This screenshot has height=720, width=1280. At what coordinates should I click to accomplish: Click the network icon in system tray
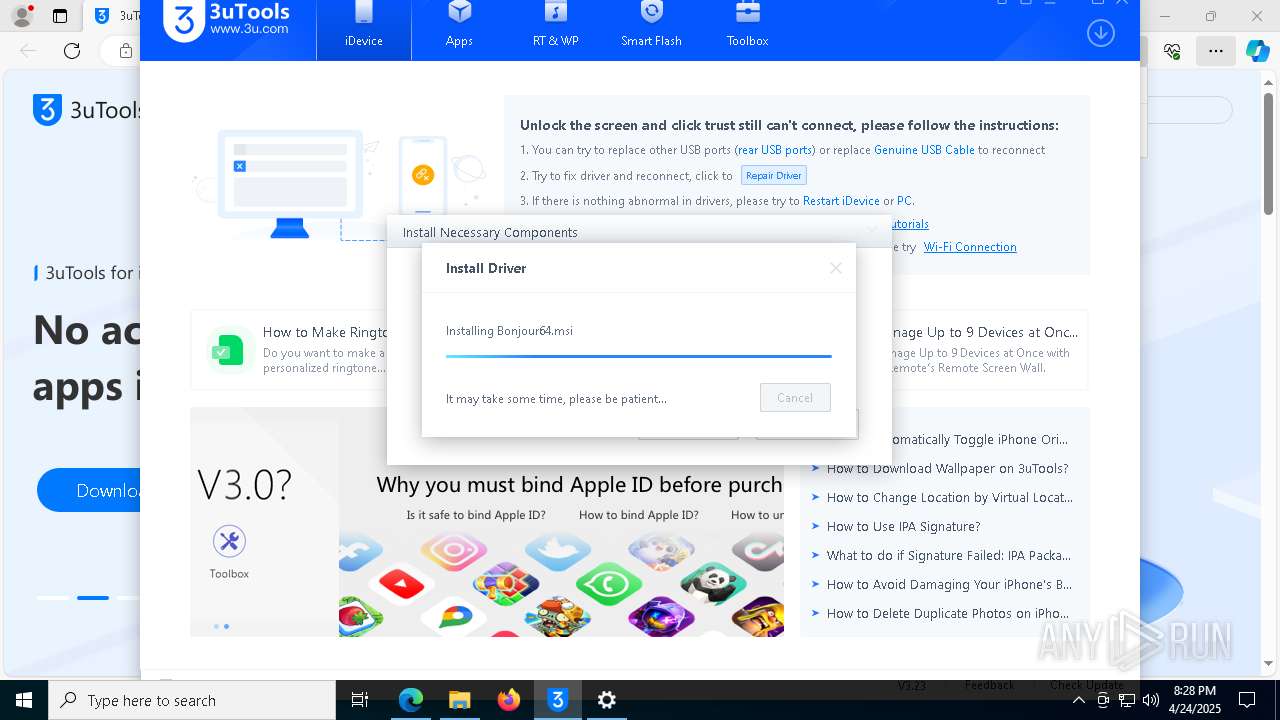[1126, 700]
